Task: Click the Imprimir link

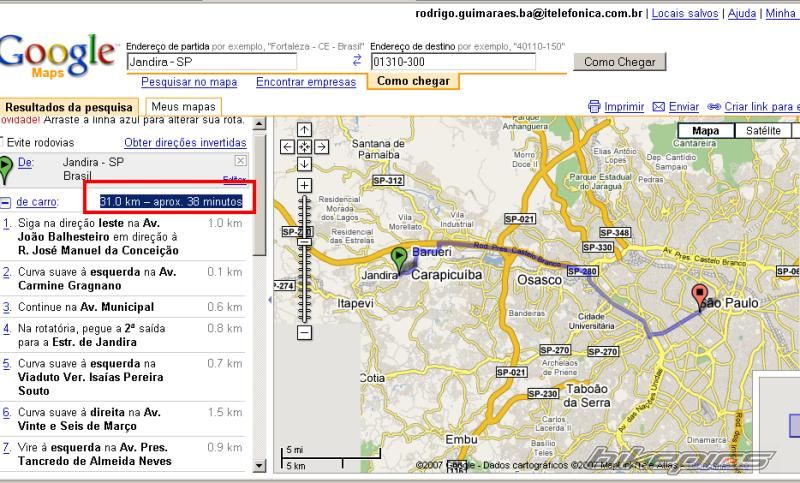Action: [624, 107]
